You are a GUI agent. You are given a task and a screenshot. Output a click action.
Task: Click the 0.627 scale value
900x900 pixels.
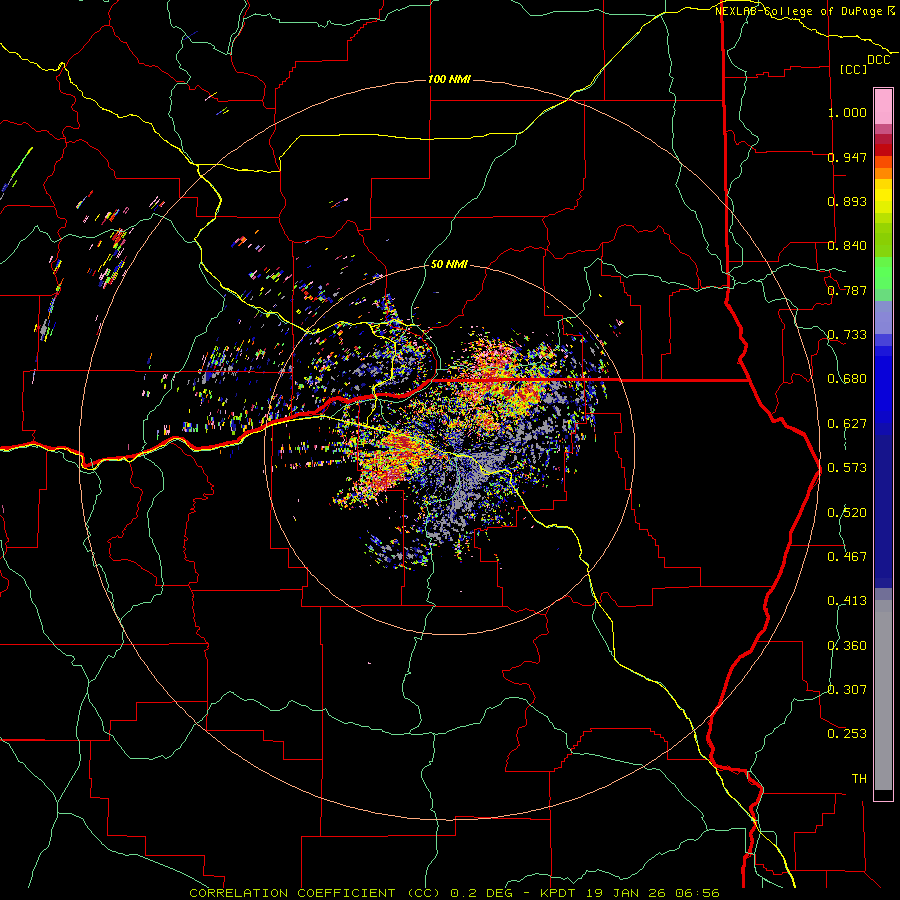pos(847,424)
